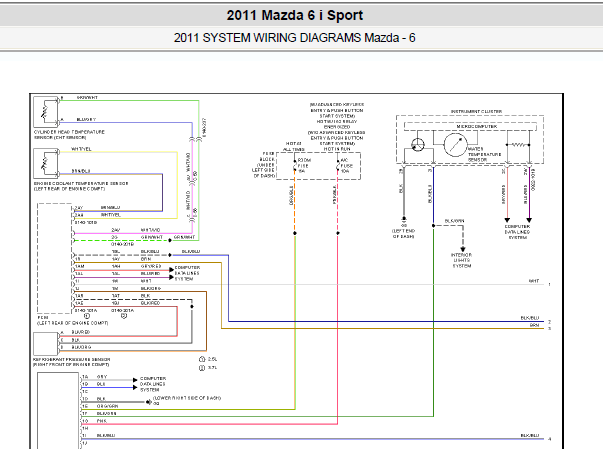Click the refrigerant pressure sensor box
This screenshot has height=449, width=603.
point(45,344)
